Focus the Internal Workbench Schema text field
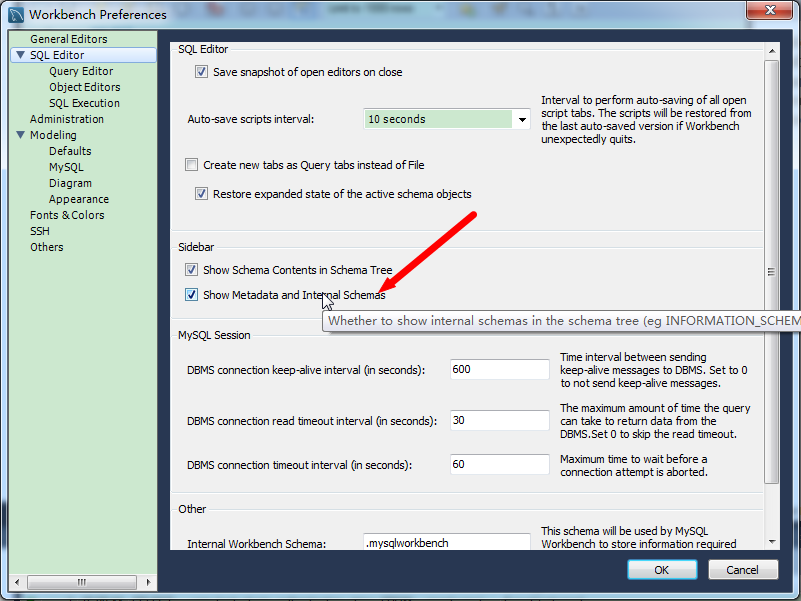The height and width of the screenshot is (601, 801). click(x=447, y=543)
